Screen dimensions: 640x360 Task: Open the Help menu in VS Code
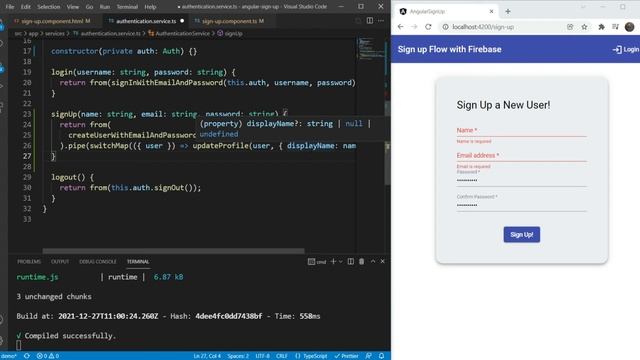pyautogui.click(x=150, y=7)
